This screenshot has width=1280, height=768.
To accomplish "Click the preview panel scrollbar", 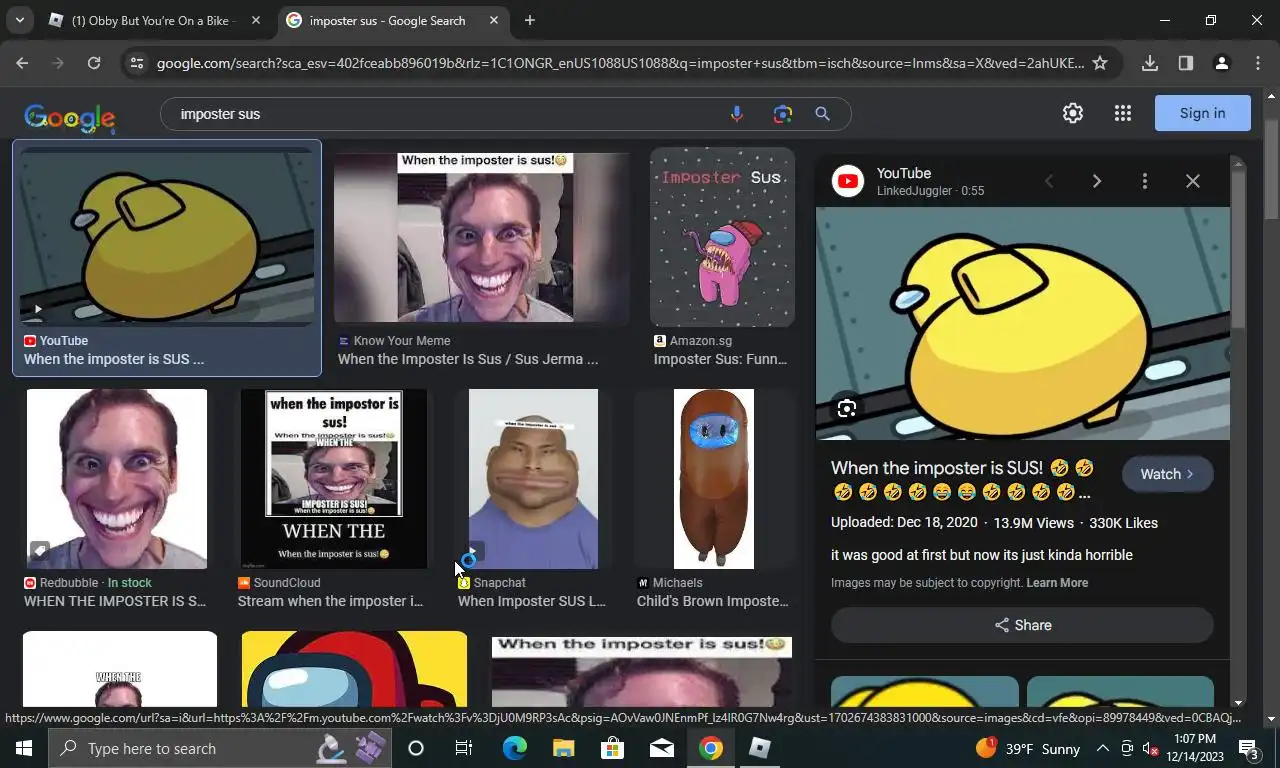I will [x=1238, y=249].
